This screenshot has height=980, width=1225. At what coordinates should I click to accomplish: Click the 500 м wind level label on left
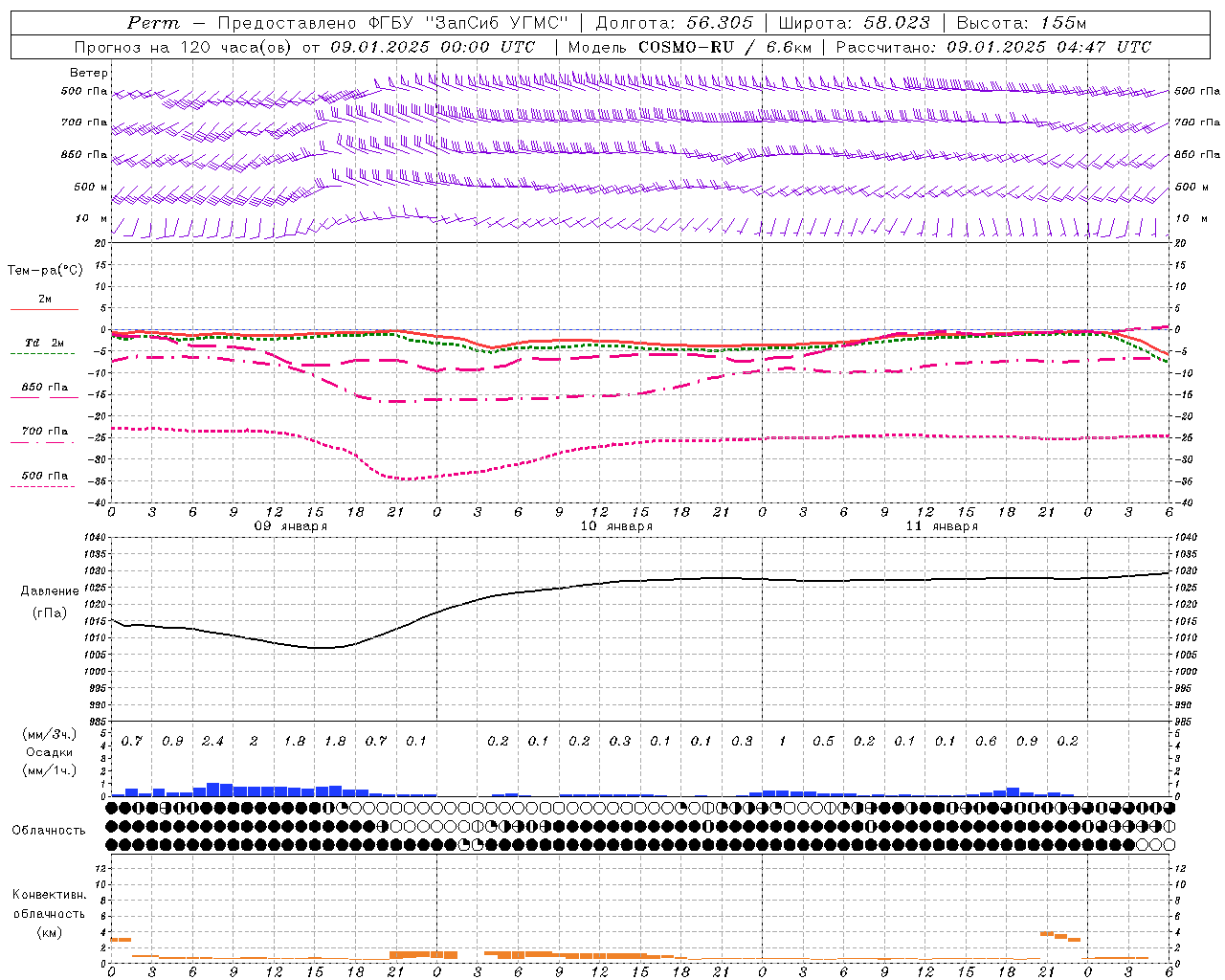[92, 188]
